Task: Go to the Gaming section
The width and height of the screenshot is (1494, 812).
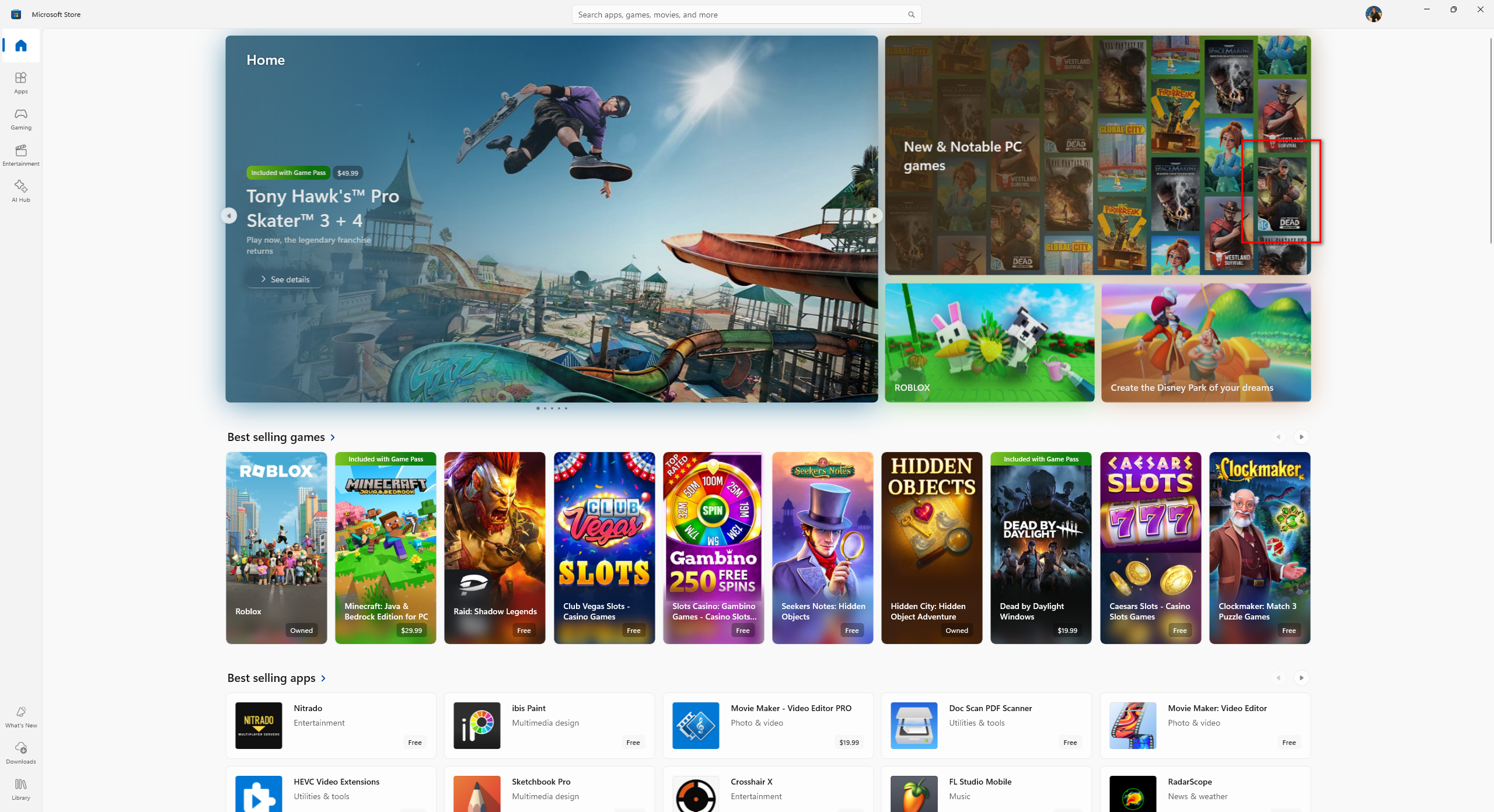Action: [x=21, y=118]
